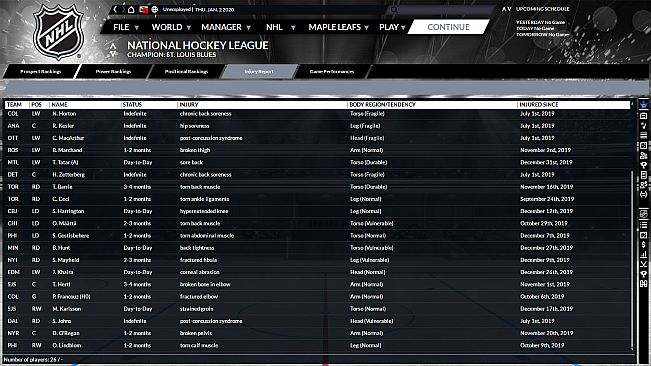Viewport: 651px width, 366px height.
Task: Sort by BODY REGION/TENDENCY column
Action: (x=382, y=105)
